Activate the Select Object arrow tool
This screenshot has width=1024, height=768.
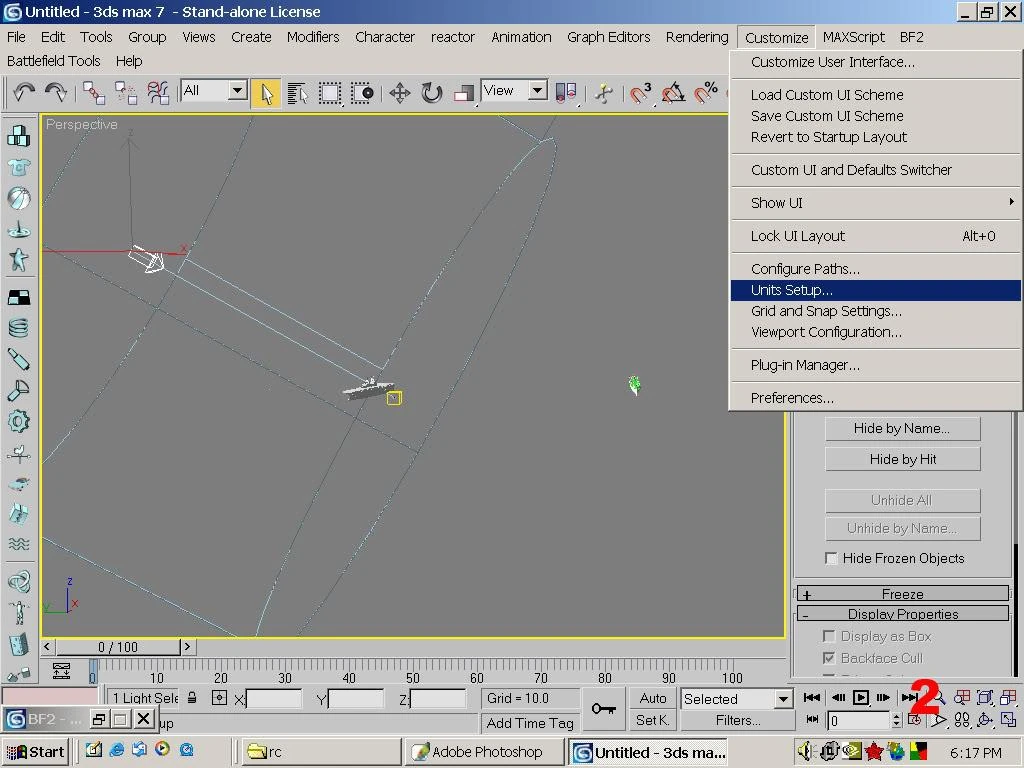(x=266, y=93)
